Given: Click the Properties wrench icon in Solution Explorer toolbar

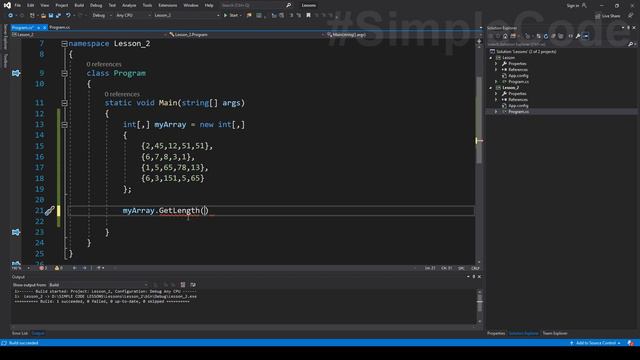Looking at the screenshot, I should click(578, 36).
